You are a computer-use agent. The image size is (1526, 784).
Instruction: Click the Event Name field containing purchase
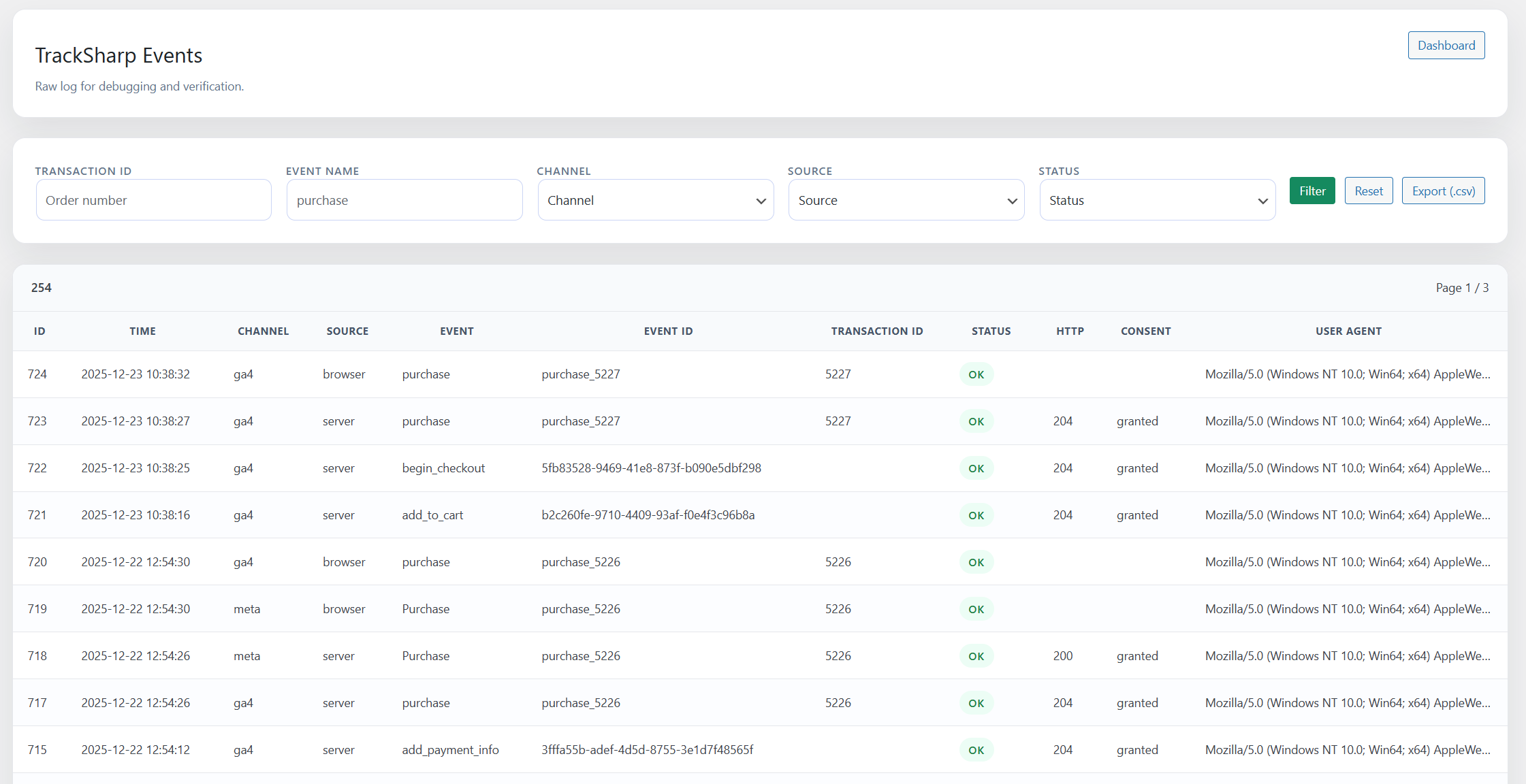(404, 199)
